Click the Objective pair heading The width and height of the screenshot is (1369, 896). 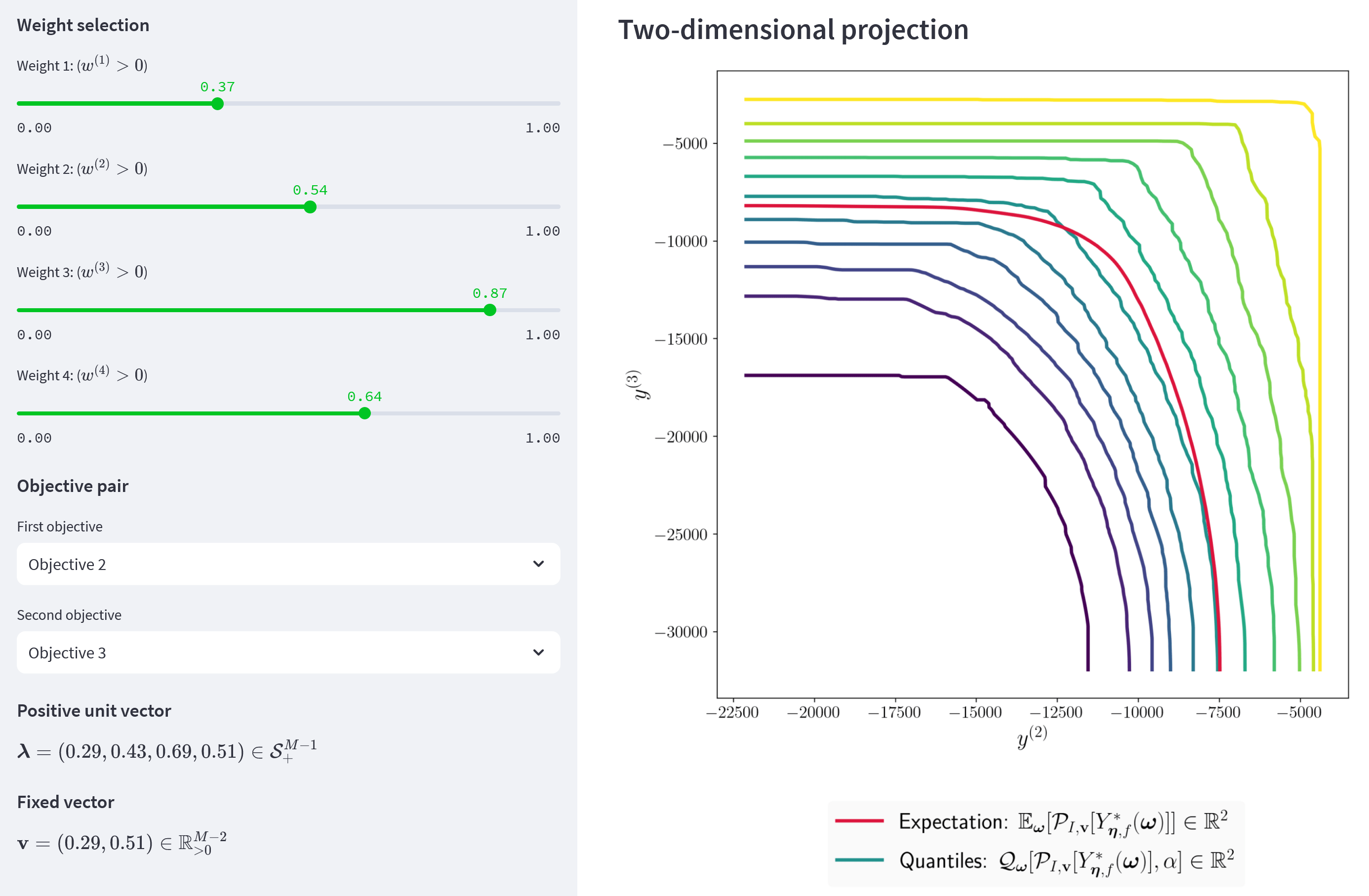pyautogui.click(x=73, y=486)
